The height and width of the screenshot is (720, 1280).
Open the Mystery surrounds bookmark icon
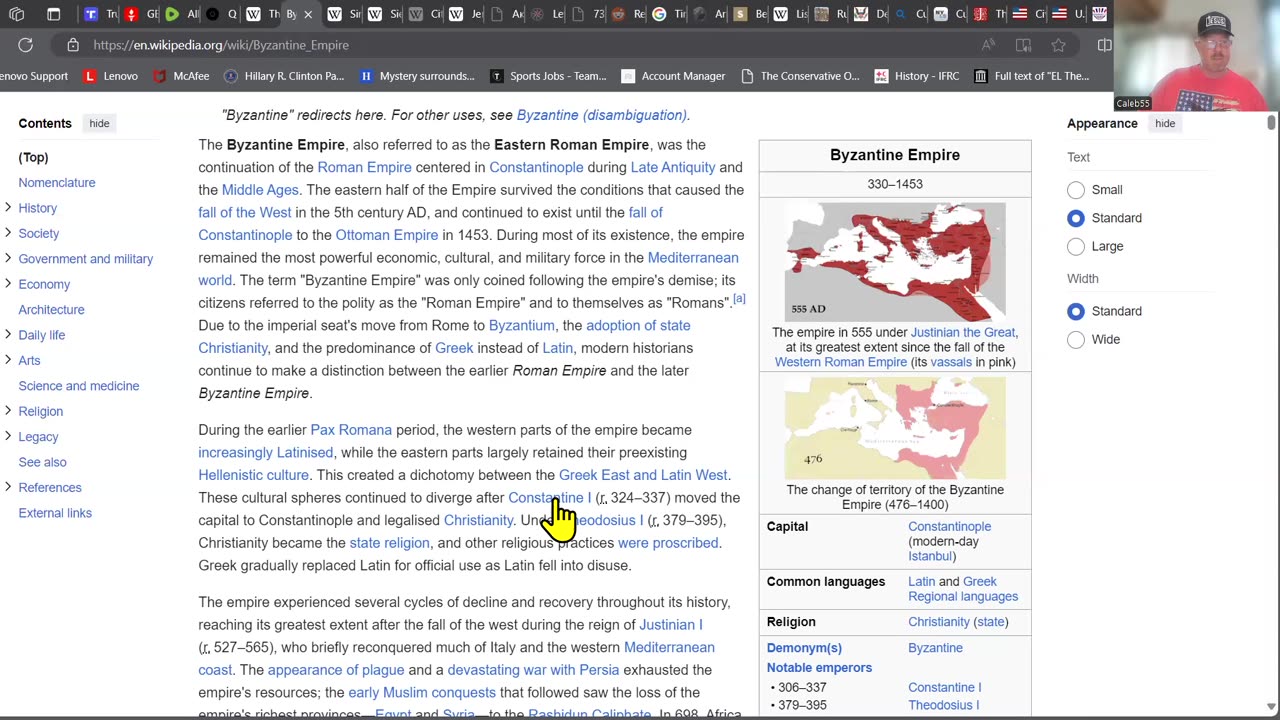(x=366, y=76)
